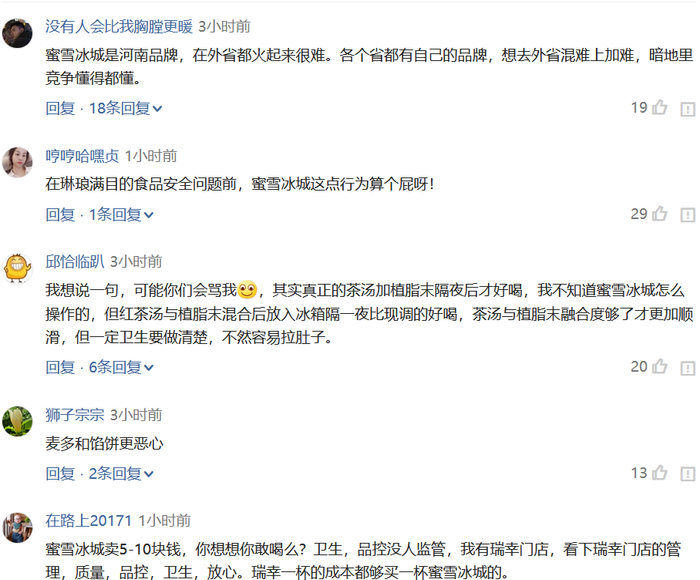This screenshot has height=580, width=700.
Task: Expand the 2条回复 thread
Action: coord(121,473)
